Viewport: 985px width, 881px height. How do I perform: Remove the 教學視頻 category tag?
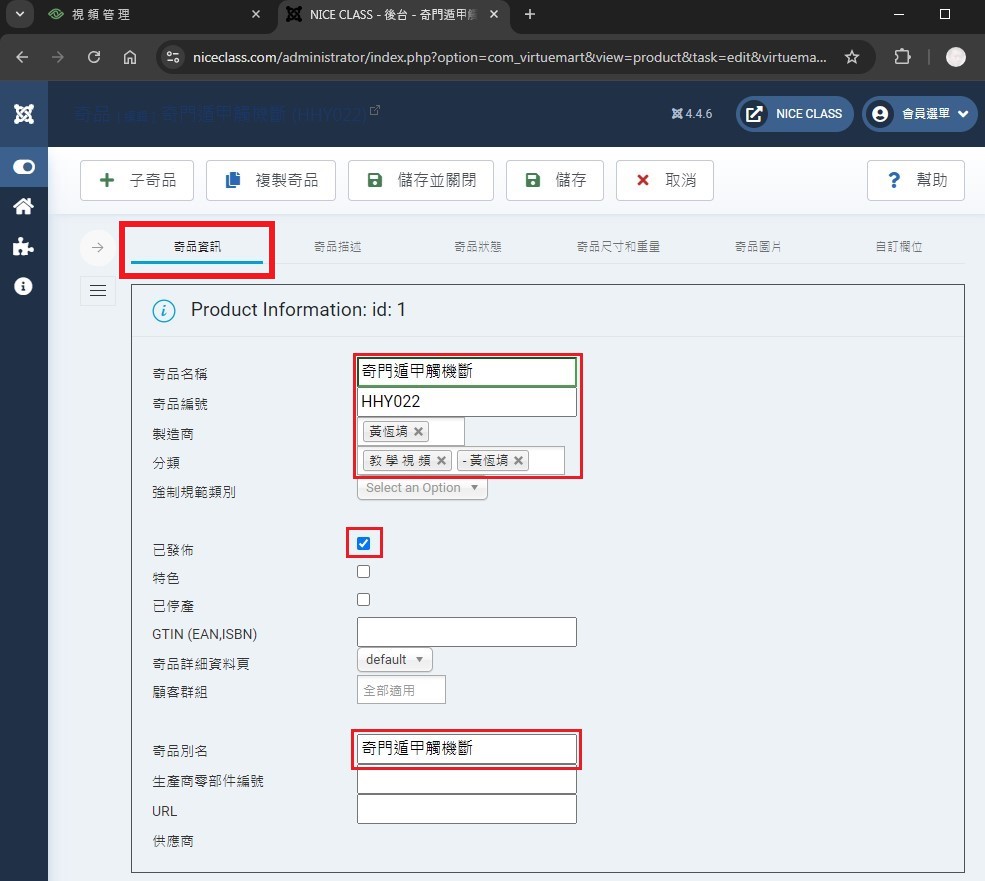[442, 461]
